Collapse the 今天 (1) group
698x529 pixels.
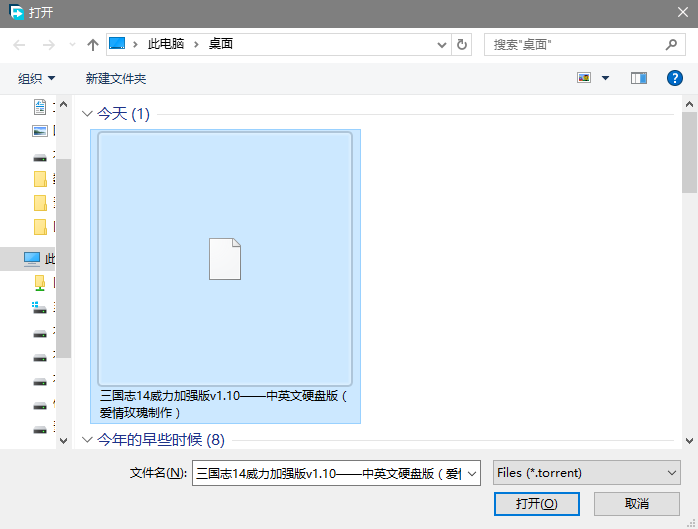(x=87, y=114)
